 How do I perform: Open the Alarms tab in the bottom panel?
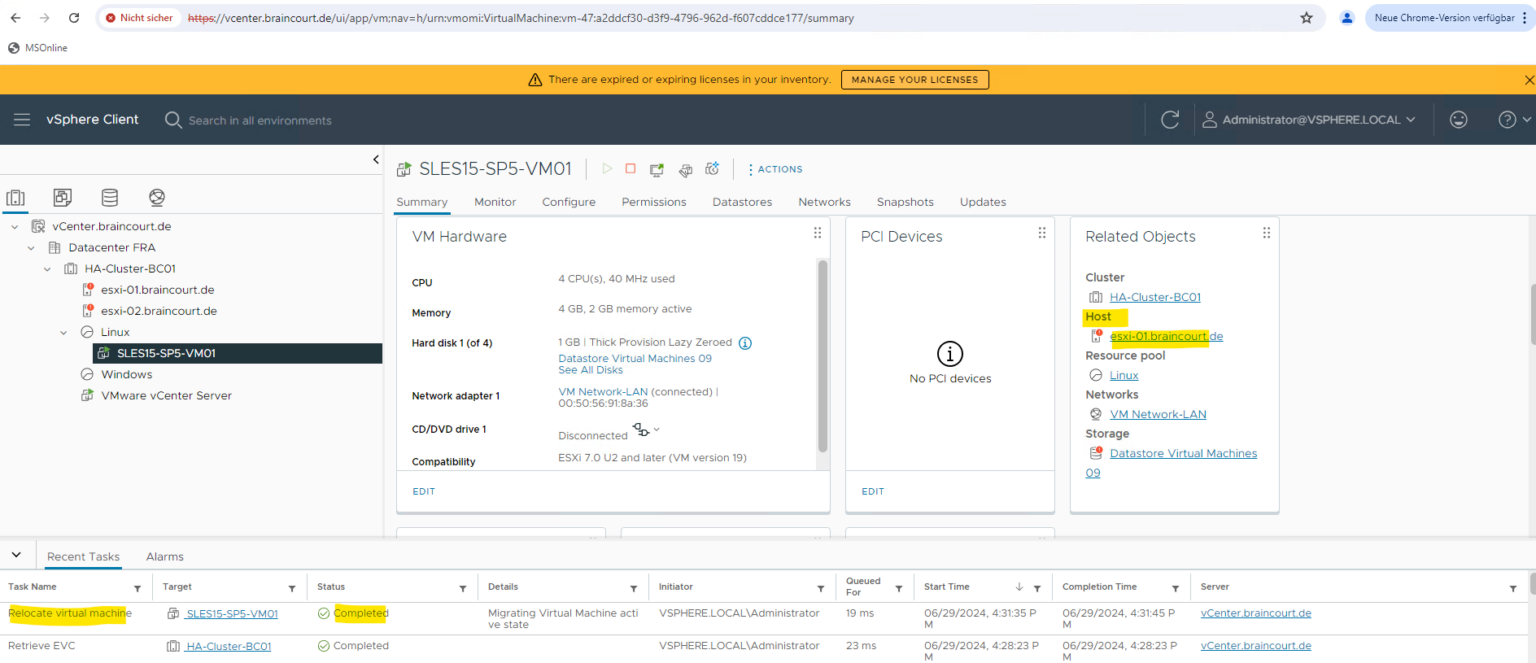pyautogui.click(x=164, y=556)
